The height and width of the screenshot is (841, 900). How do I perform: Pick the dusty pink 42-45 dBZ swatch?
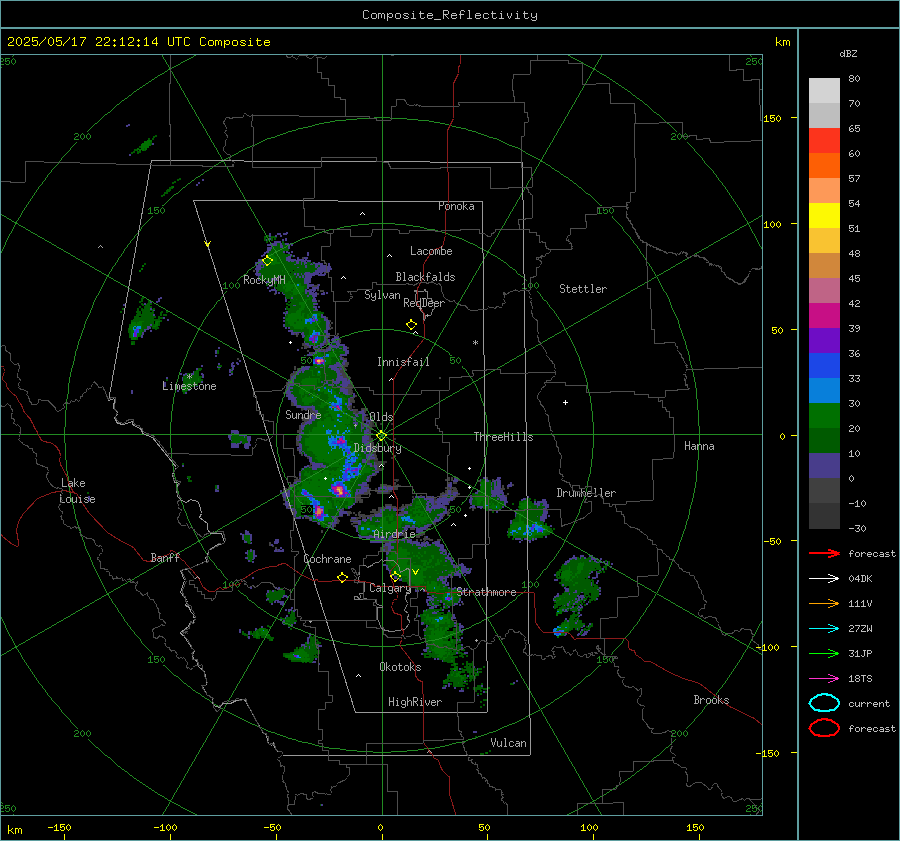pos(824,291)
